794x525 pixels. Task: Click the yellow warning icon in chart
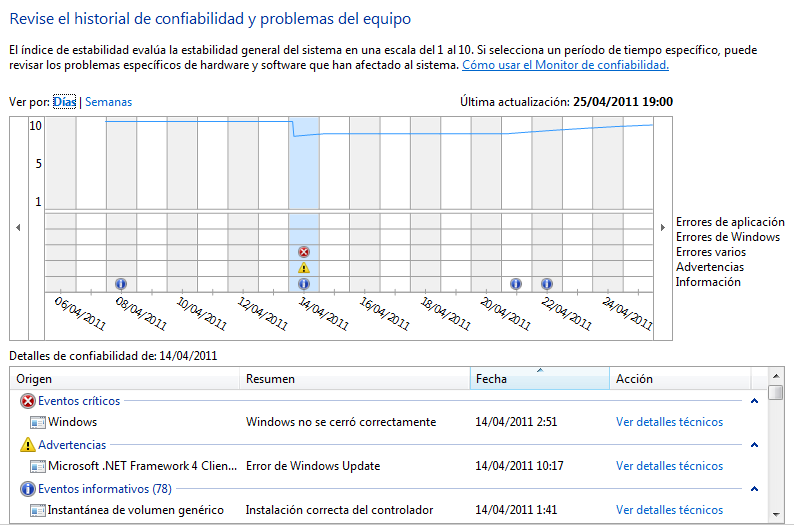(304, 268)
